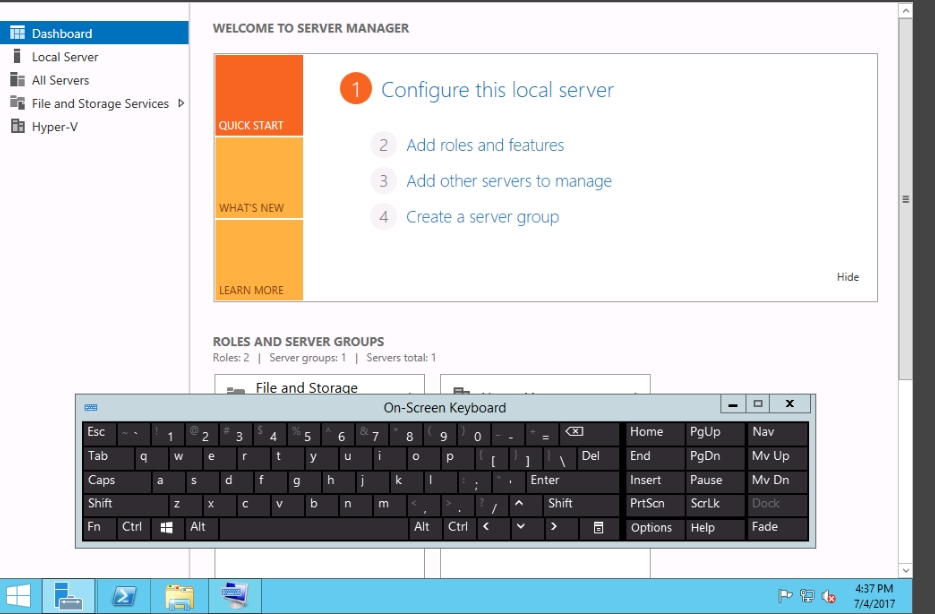
Task: Toggle the Fn key
Action: (100, 528)
